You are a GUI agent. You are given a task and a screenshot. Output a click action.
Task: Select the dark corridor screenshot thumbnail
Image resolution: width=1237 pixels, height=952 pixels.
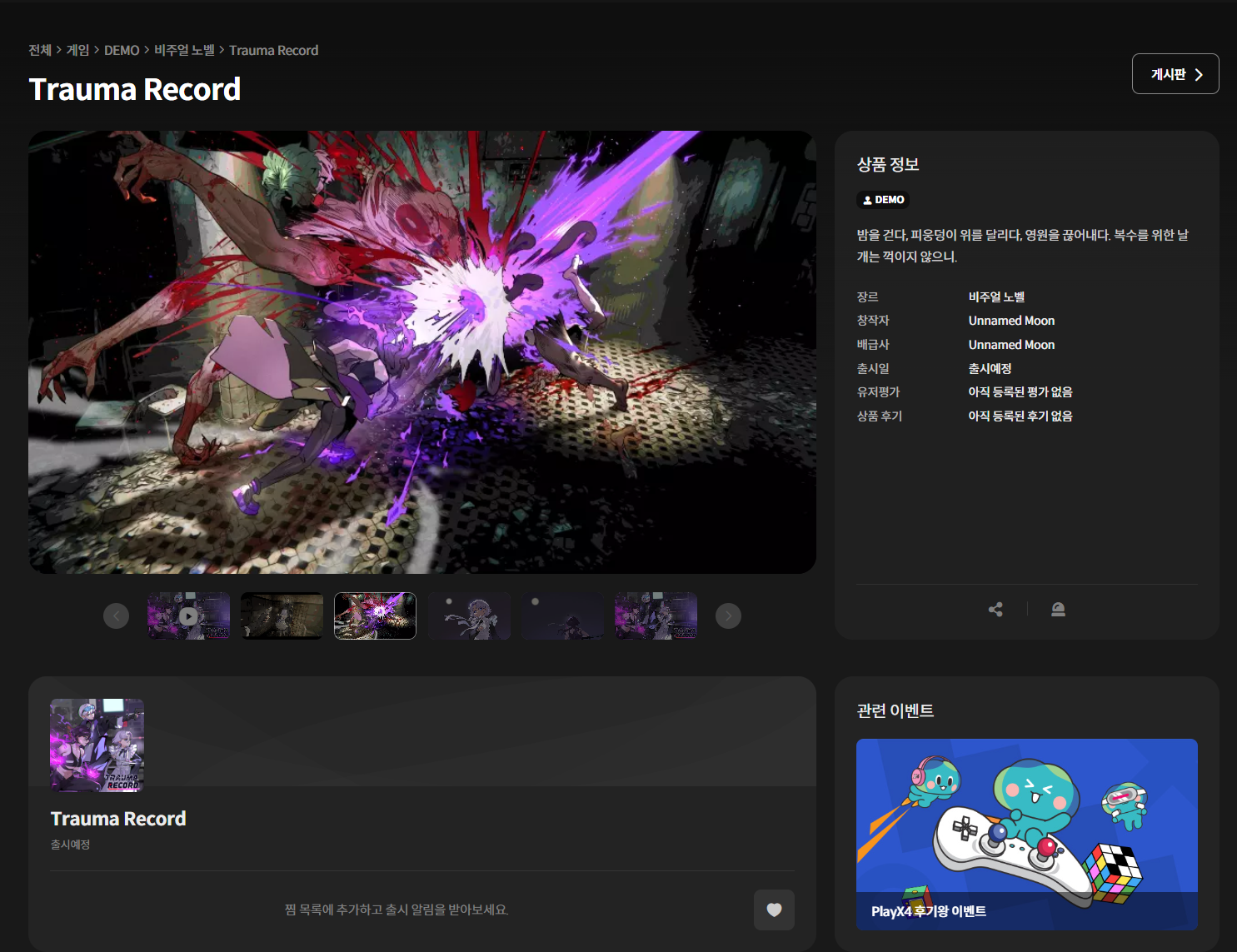pos(282,616)
